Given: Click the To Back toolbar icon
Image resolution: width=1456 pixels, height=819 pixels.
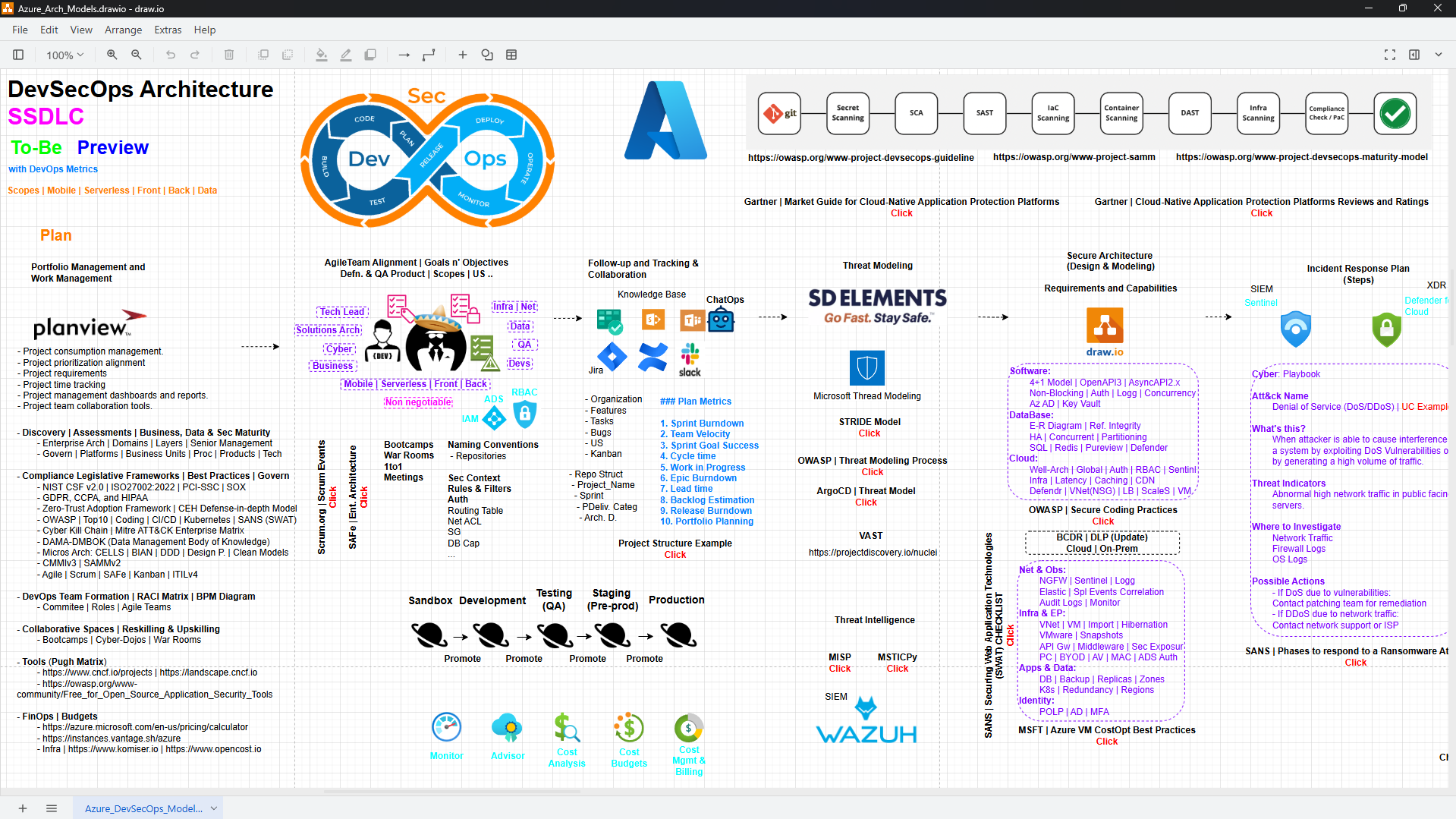Looking at the screenshot, I should click(288, 55).
